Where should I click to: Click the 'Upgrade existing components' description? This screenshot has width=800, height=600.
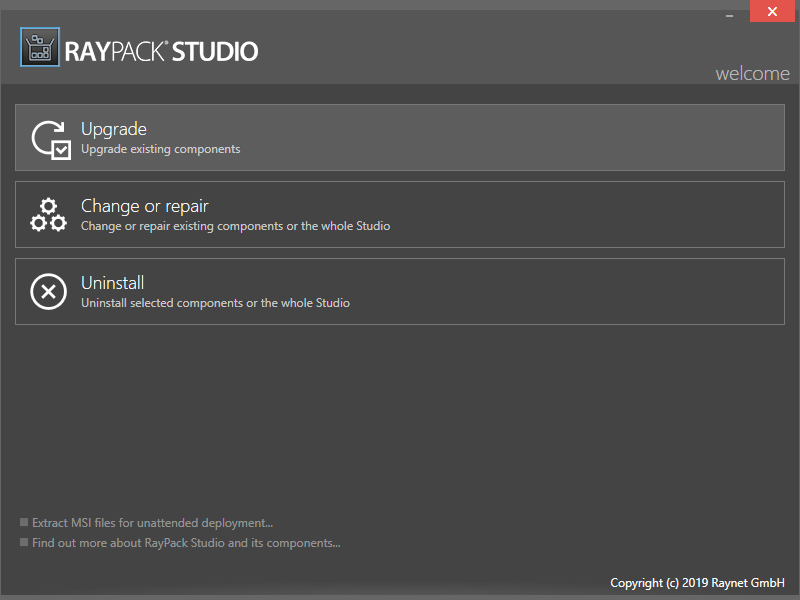coord(160,149)
